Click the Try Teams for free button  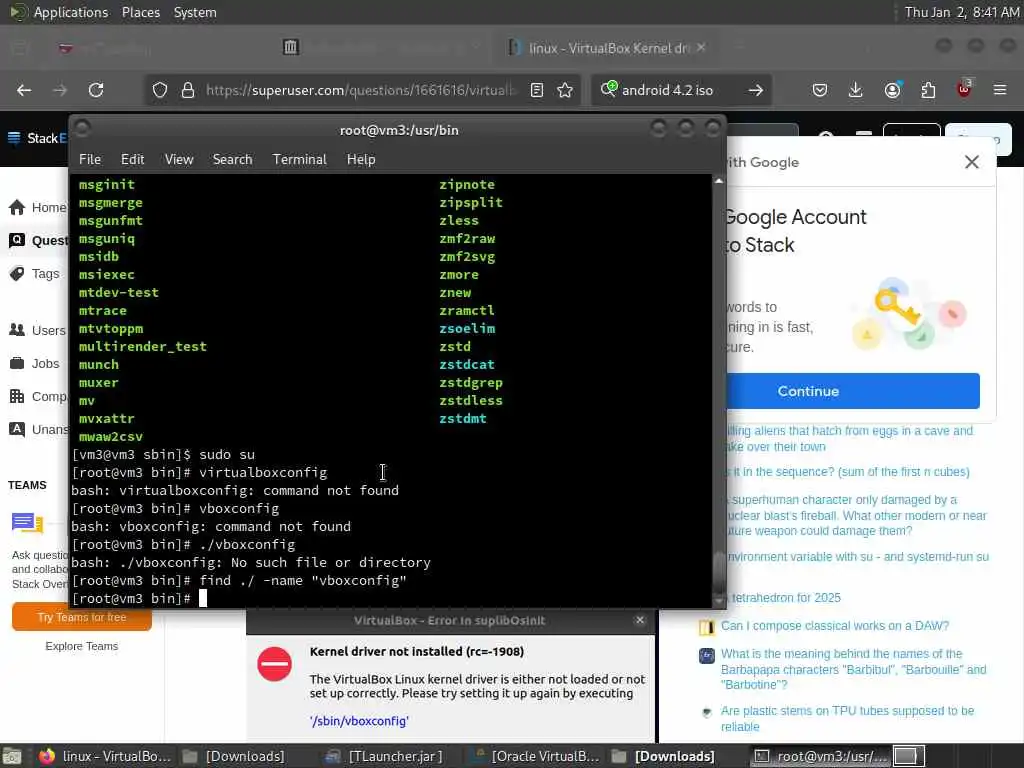tap(82, 617)
